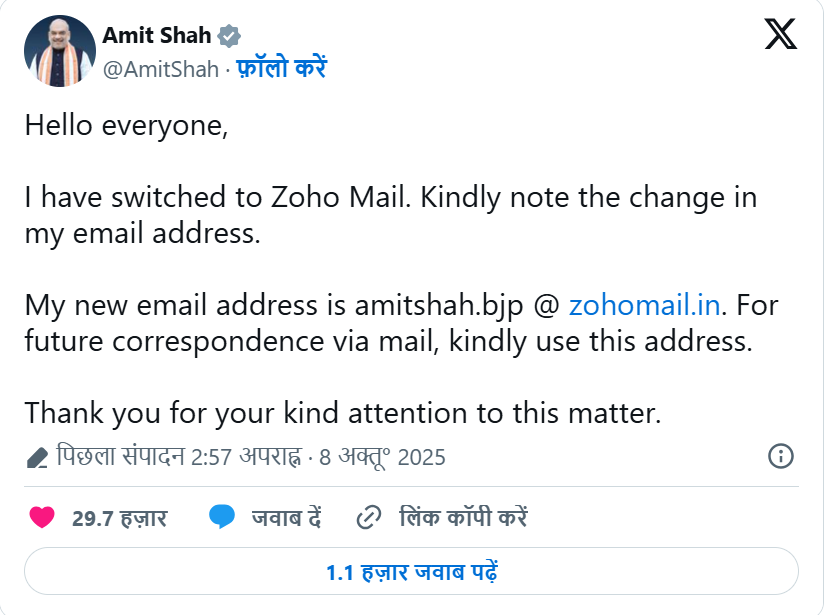Click the chain link copy icon
Viewport: 832px width, 615px height.
click(369, 517)
